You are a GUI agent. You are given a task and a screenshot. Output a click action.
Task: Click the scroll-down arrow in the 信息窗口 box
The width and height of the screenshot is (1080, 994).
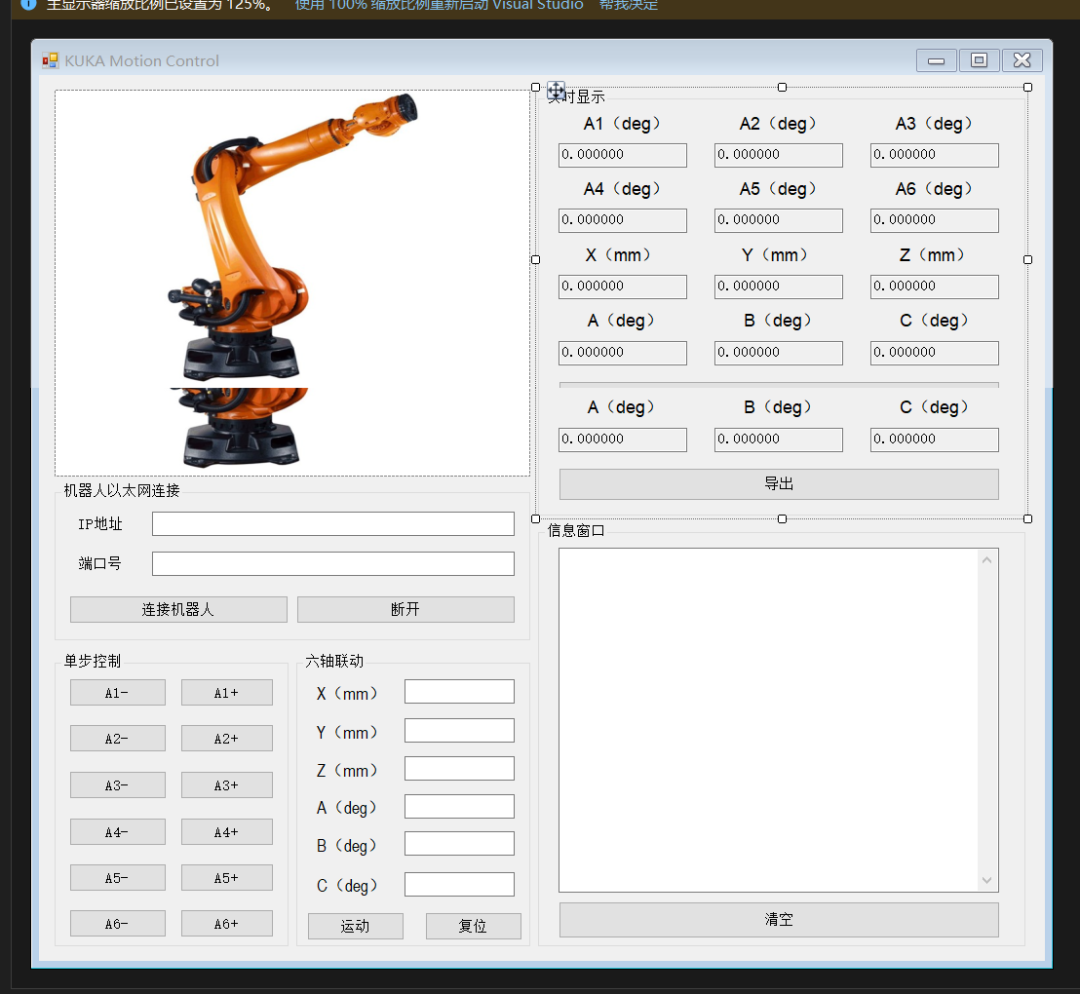coord(987,881)
